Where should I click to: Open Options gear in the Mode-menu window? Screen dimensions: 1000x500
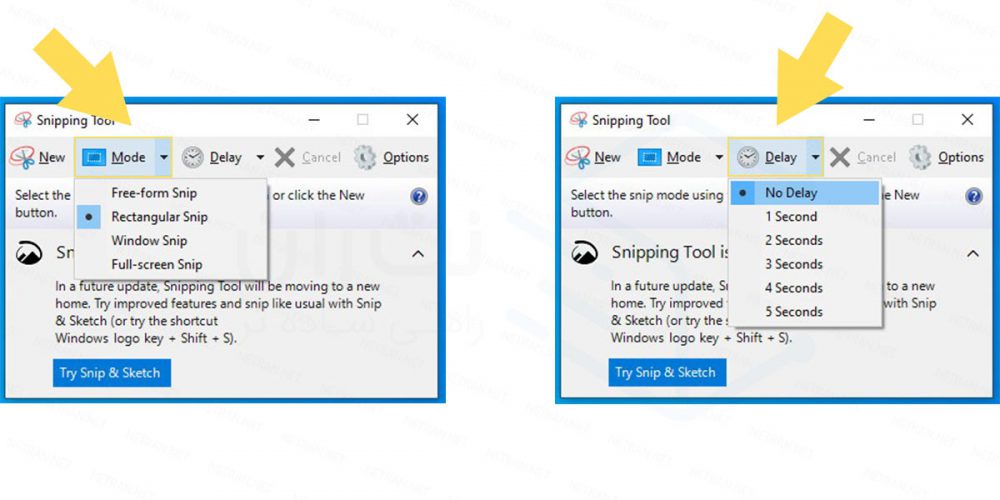coord(366,157)
